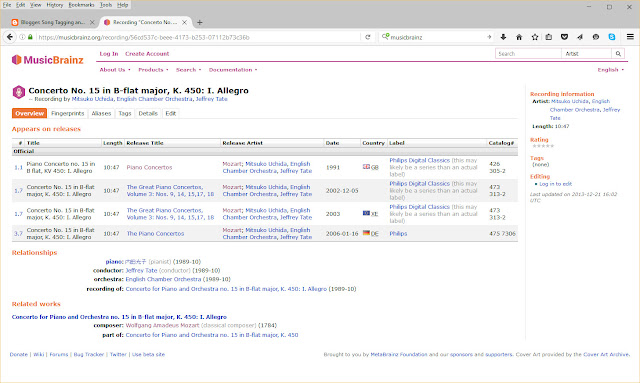This screenshot has height=383, width=640.
Task: Open the Cover Art Archive link
Action: [x=606, y=354]
